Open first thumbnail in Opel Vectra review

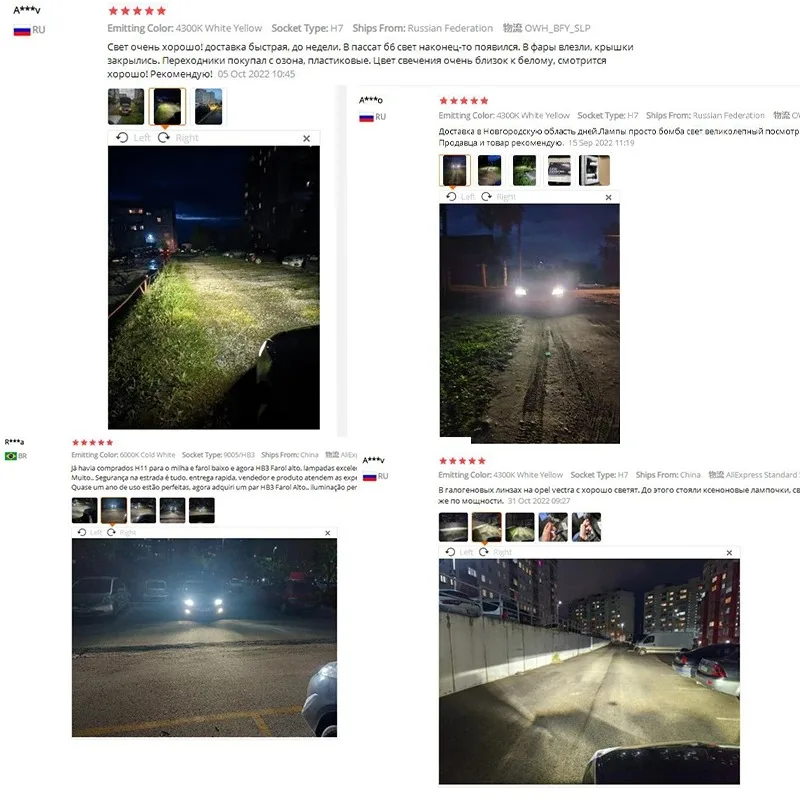tap(453, 527)
